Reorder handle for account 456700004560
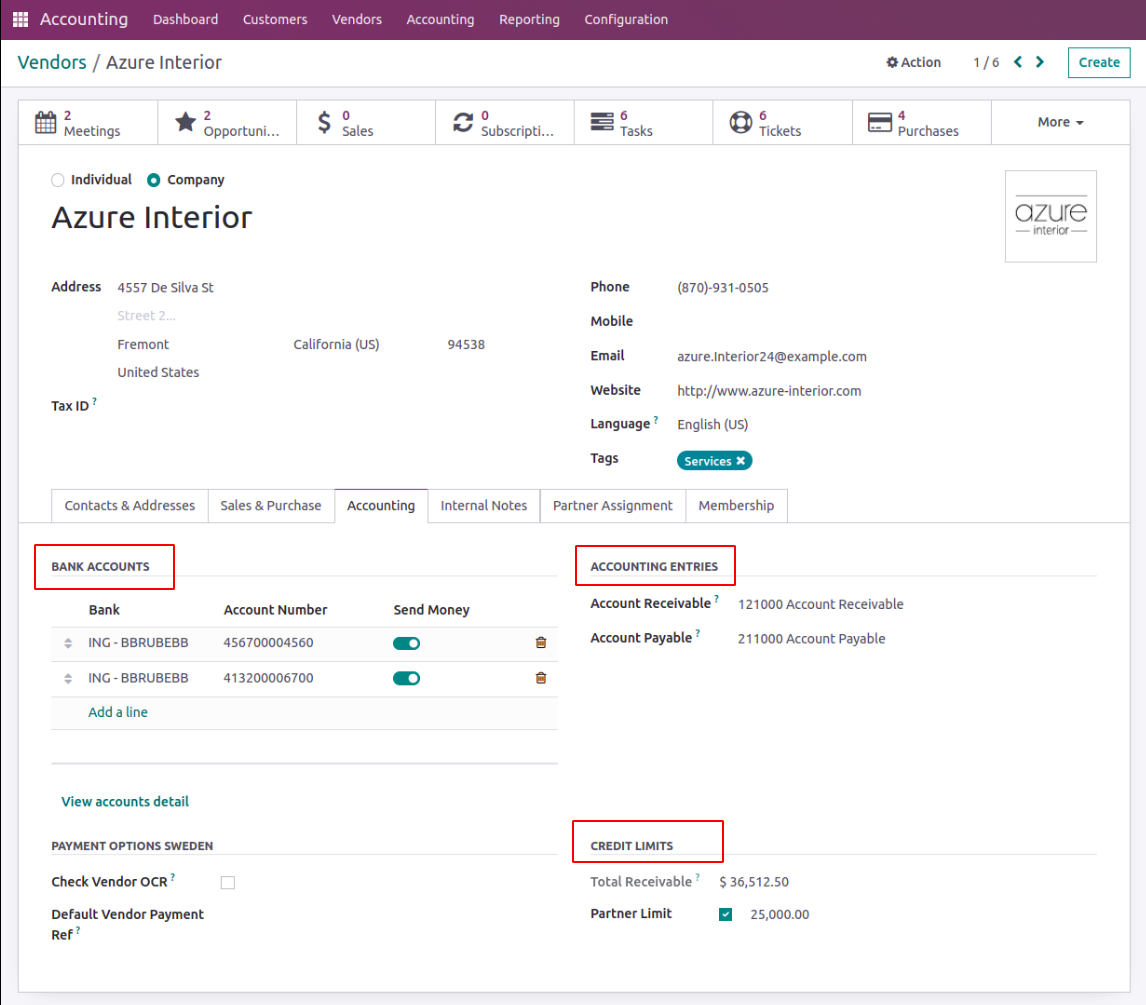This screenshot has width=1146, height=1005. [x=68, y=643]
